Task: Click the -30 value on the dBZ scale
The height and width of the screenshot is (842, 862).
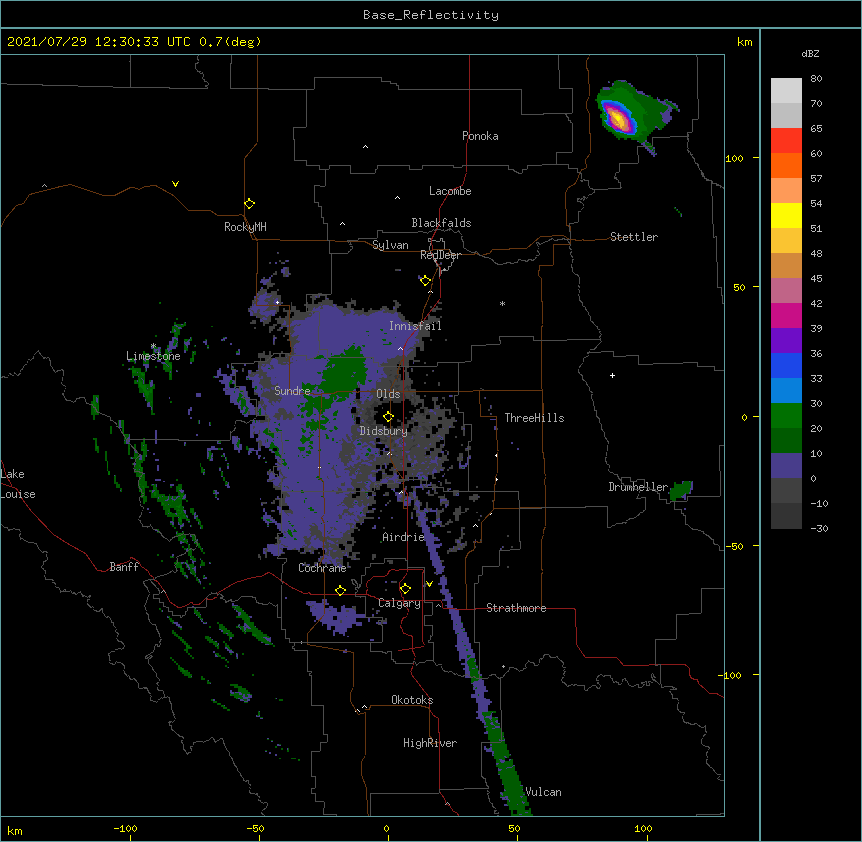Action: coord(819,528)
